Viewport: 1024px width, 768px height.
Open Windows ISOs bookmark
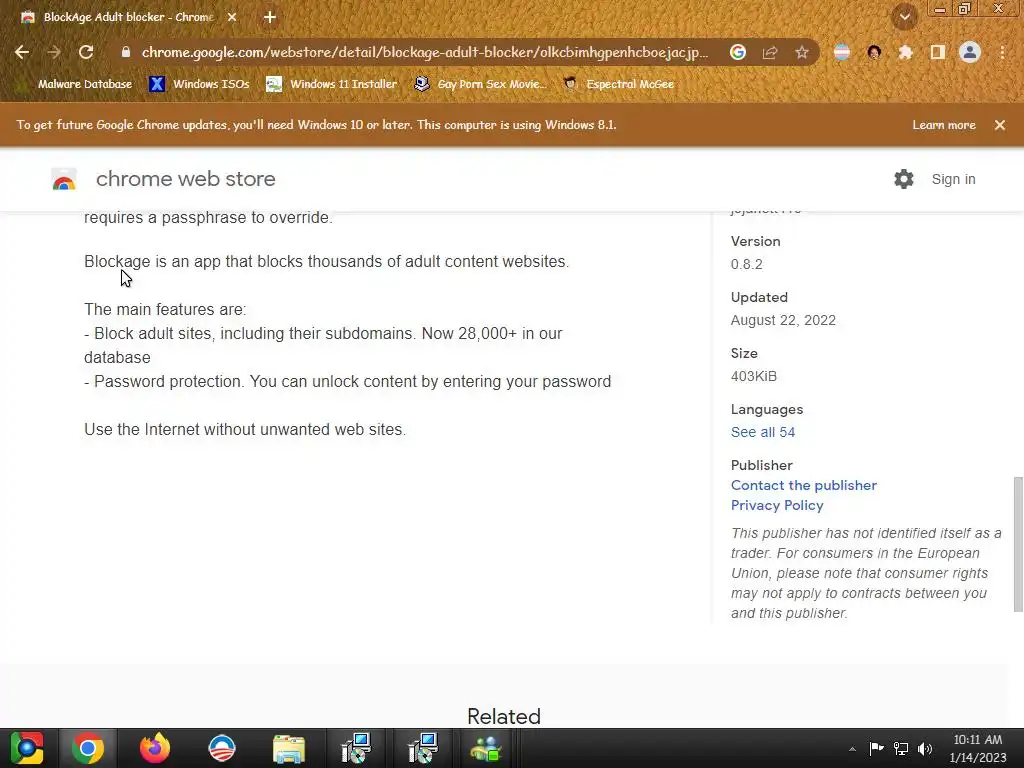click(199, 84)
